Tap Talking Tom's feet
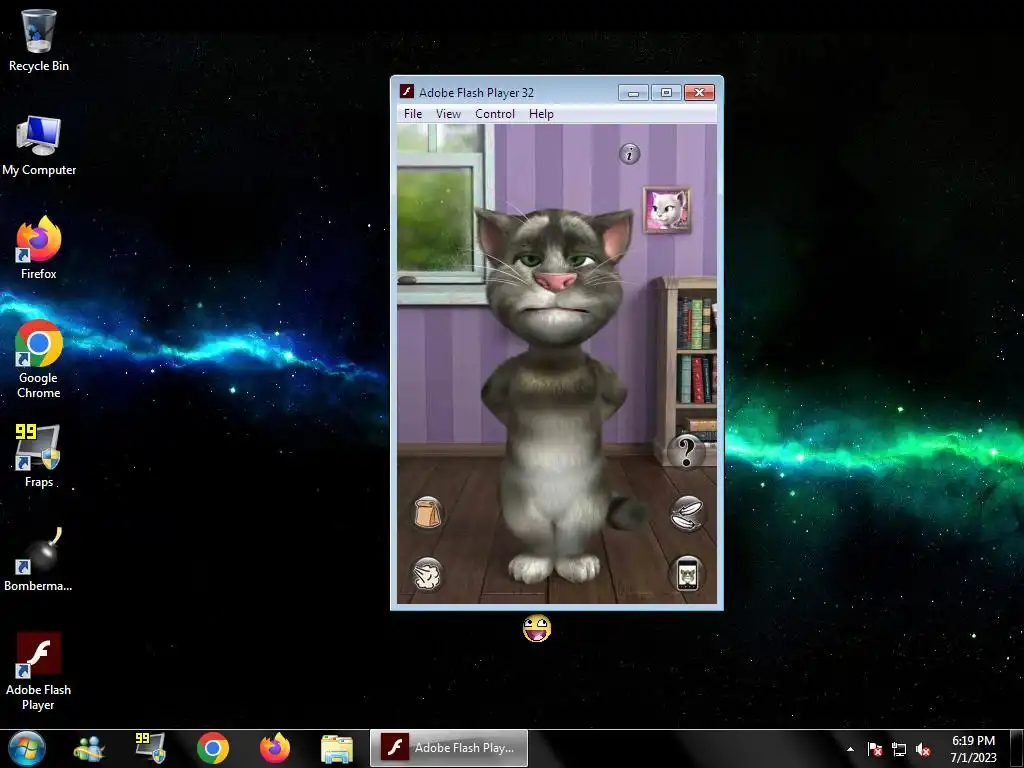The width and height of the screenshot is (1024, 768). pos(553,568)
